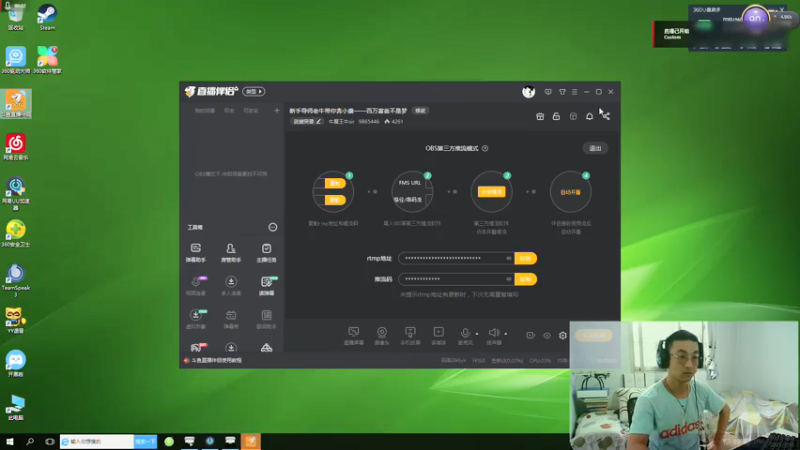
Task: Open the Windows Start menu
Action: pos(10,441)
